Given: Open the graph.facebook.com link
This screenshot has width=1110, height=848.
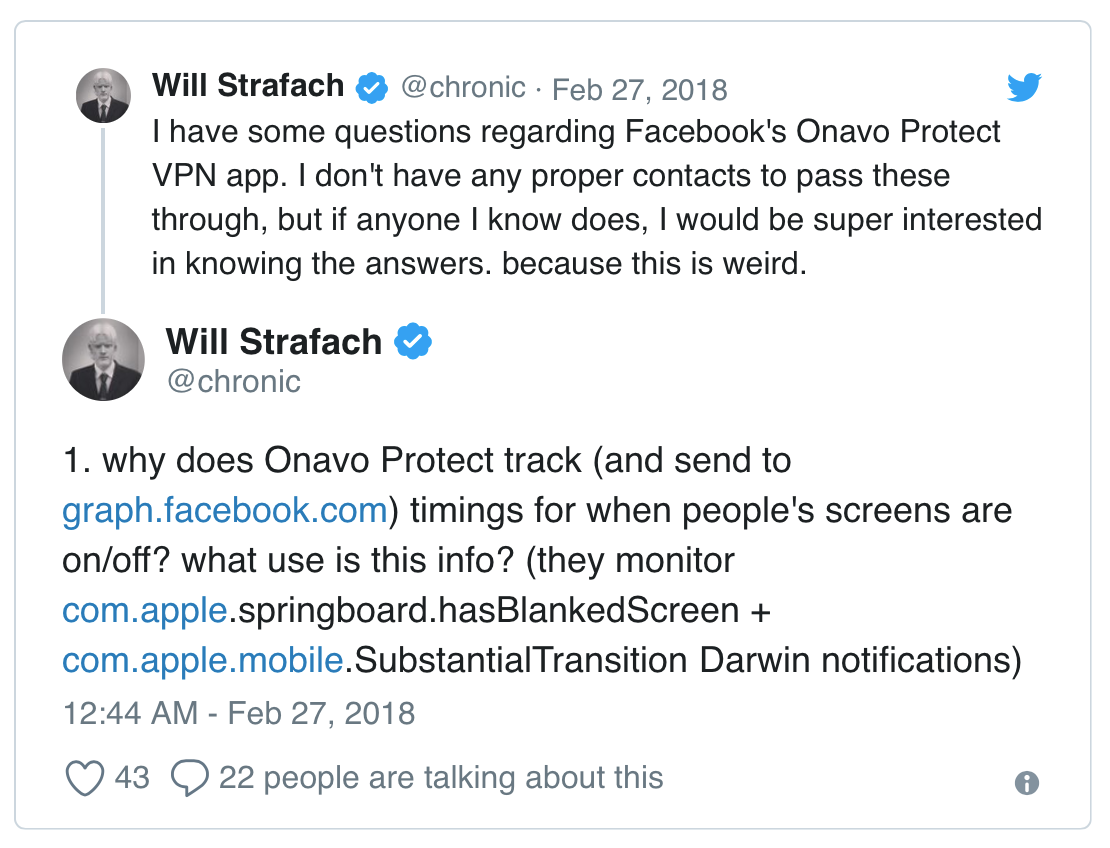Looking at the screenshot, I should [224, 510].
